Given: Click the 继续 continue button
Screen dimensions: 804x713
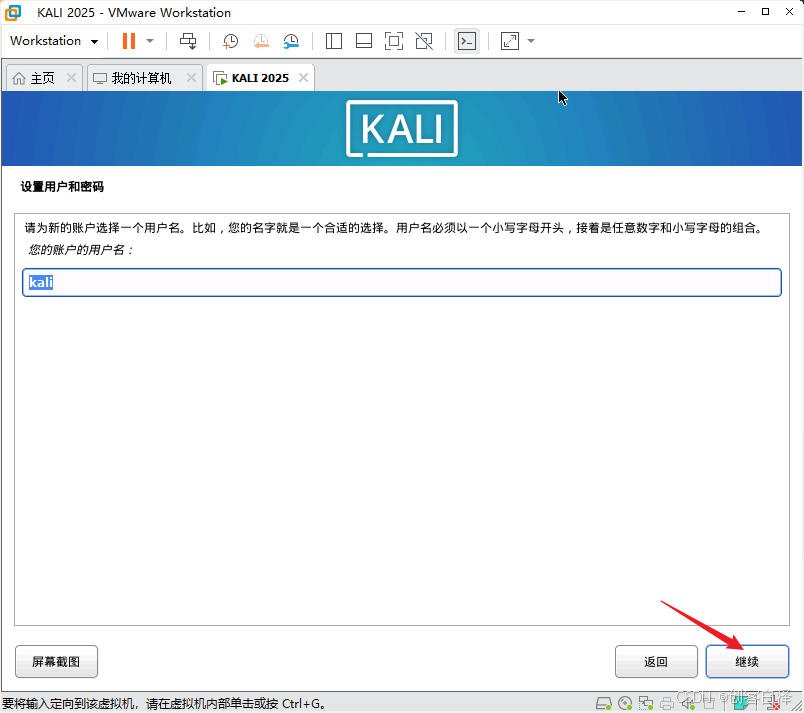Looking at the screenshot, I should [747, 662].
